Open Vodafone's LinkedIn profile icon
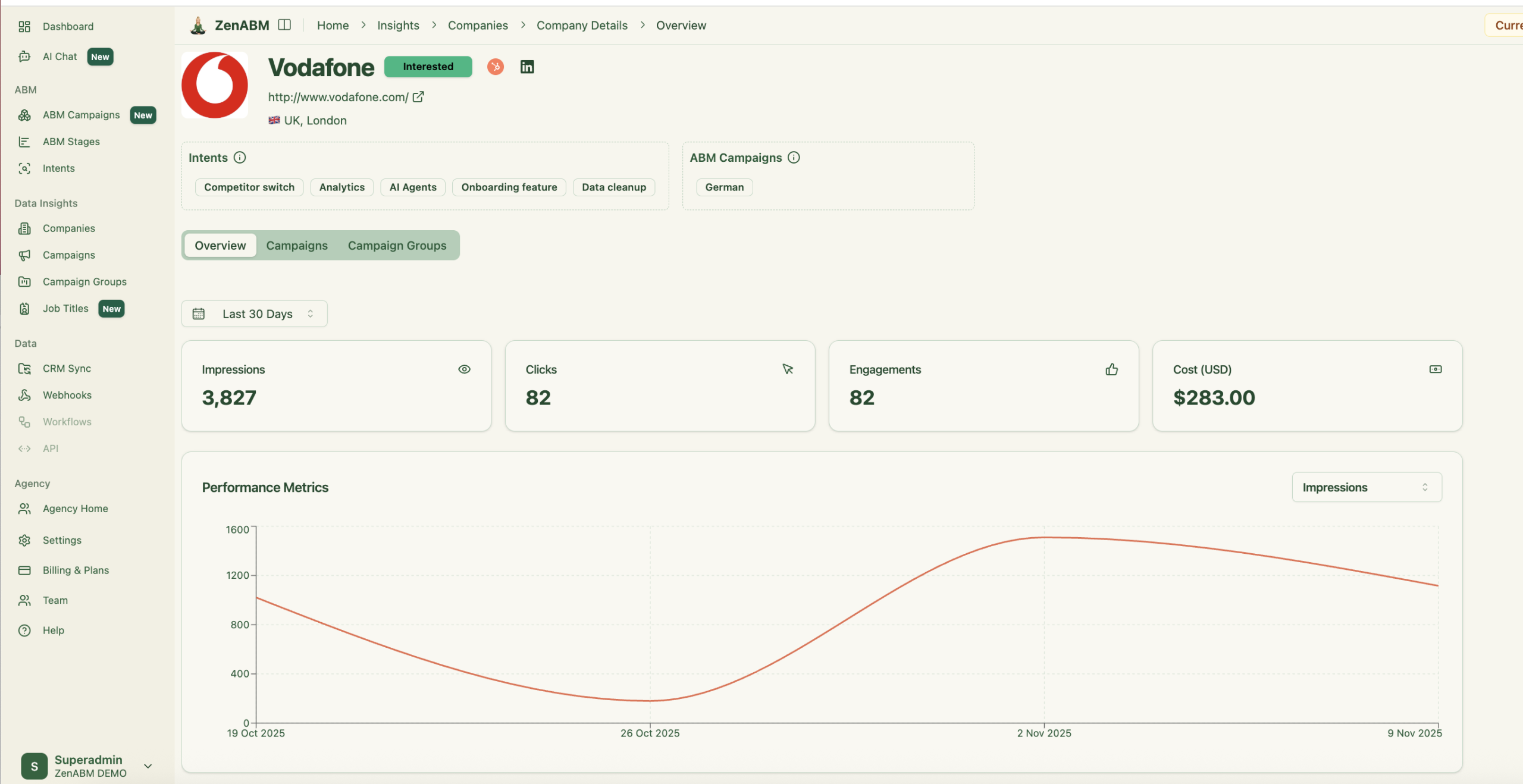 (527, 67)
